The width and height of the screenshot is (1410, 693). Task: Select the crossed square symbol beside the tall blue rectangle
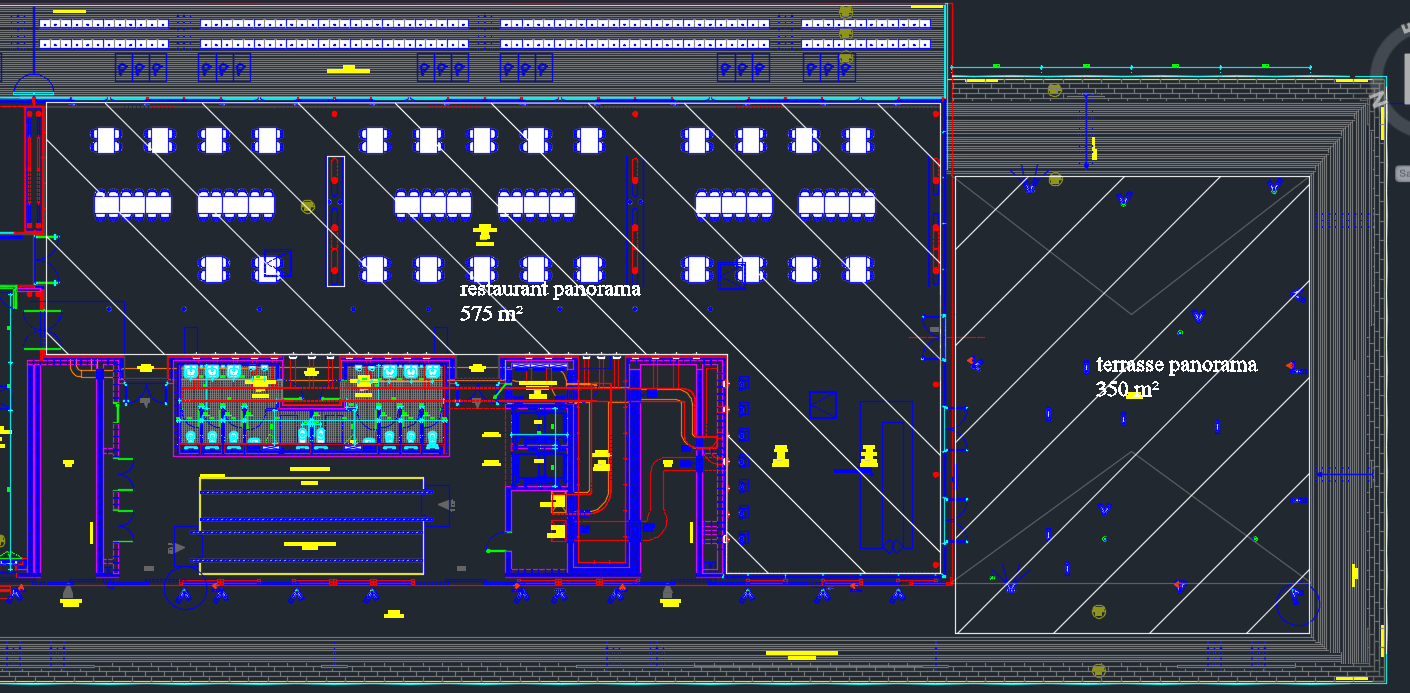(823, 405)
